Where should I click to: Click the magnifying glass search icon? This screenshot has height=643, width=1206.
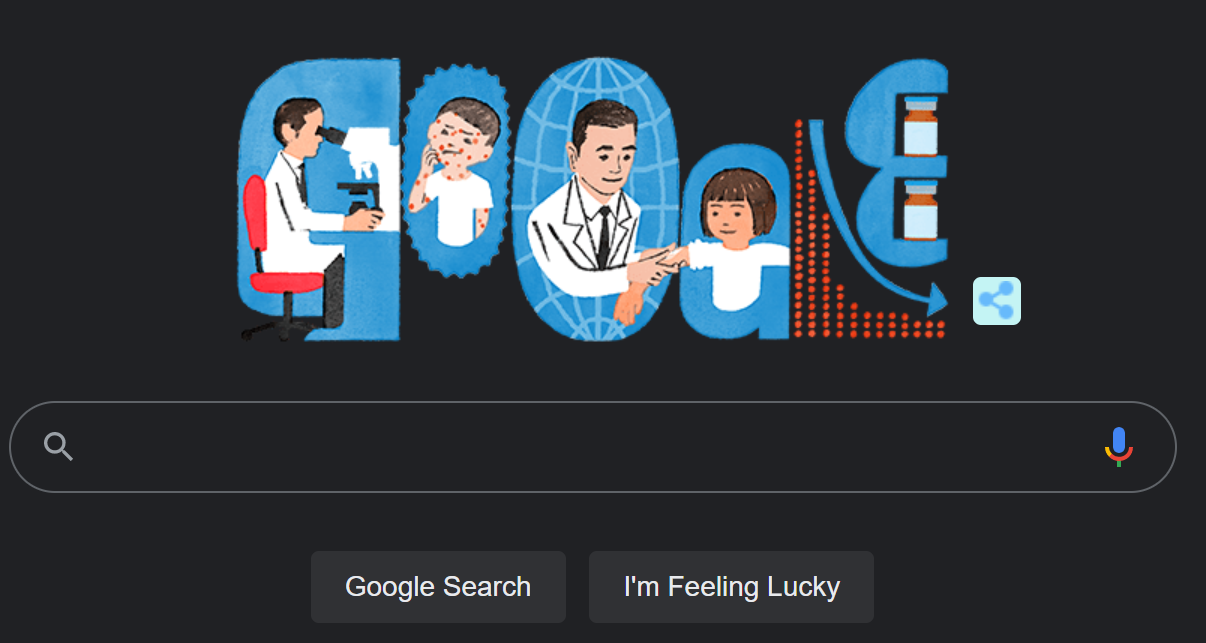(x=59, y=447)
